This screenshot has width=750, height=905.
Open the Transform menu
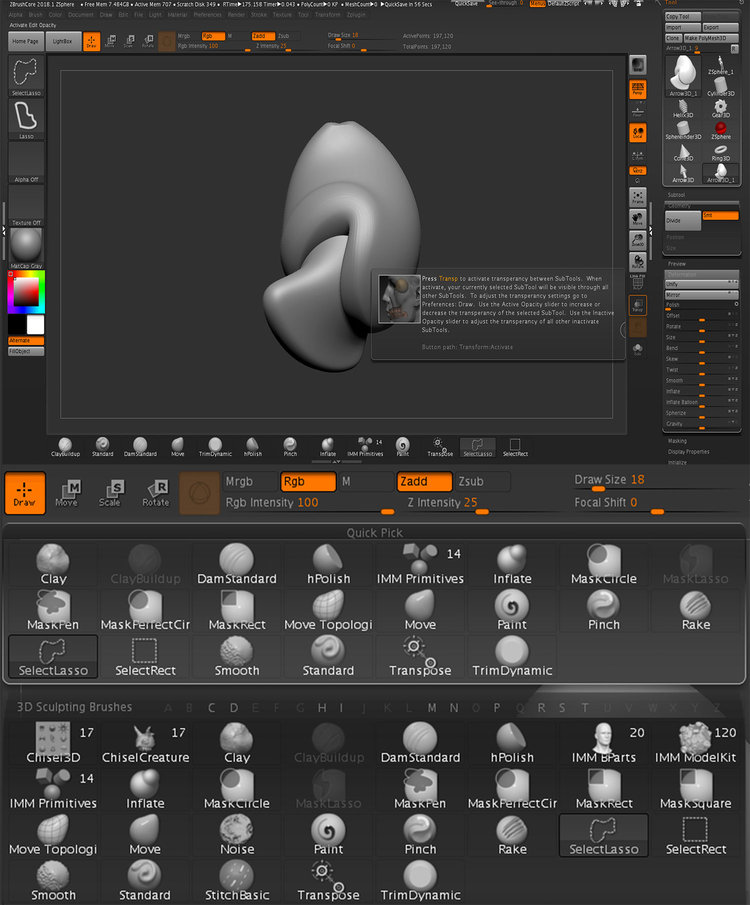click(327, 14)
